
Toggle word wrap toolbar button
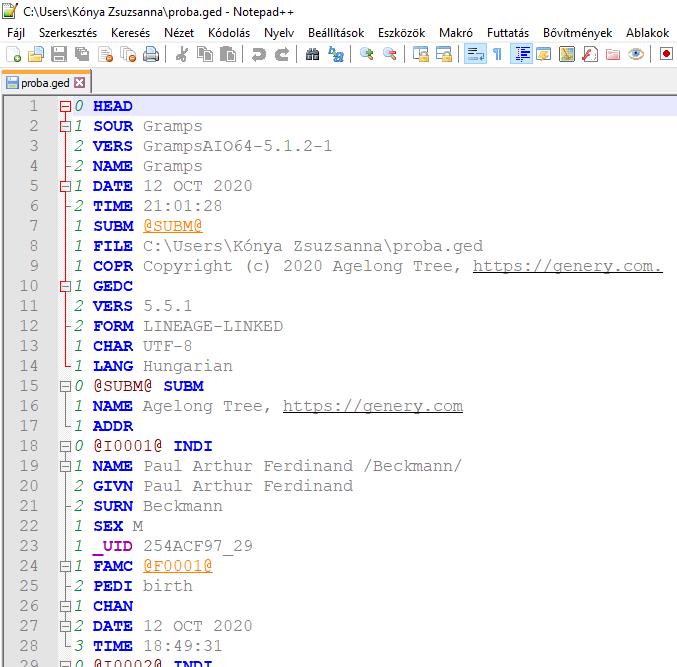coord(475,55)
